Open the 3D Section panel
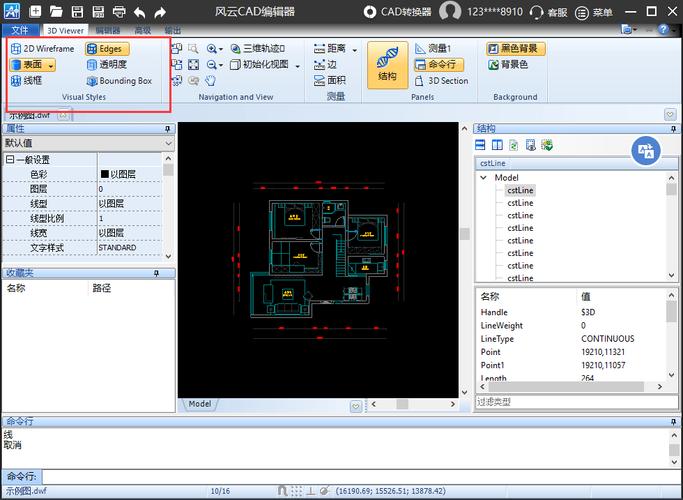Image resolution: width=683 pixels, height=500 pixels. [441, 81]
